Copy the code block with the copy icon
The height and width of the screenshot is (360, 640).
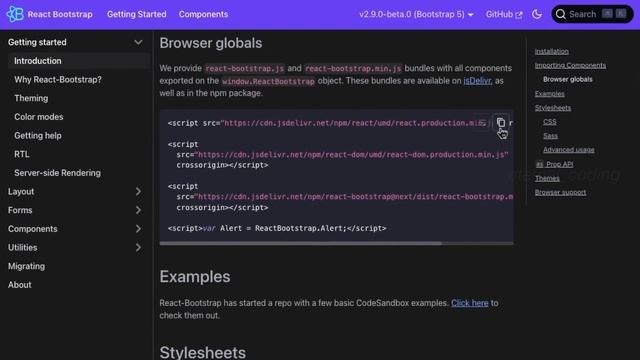[501, 122]
